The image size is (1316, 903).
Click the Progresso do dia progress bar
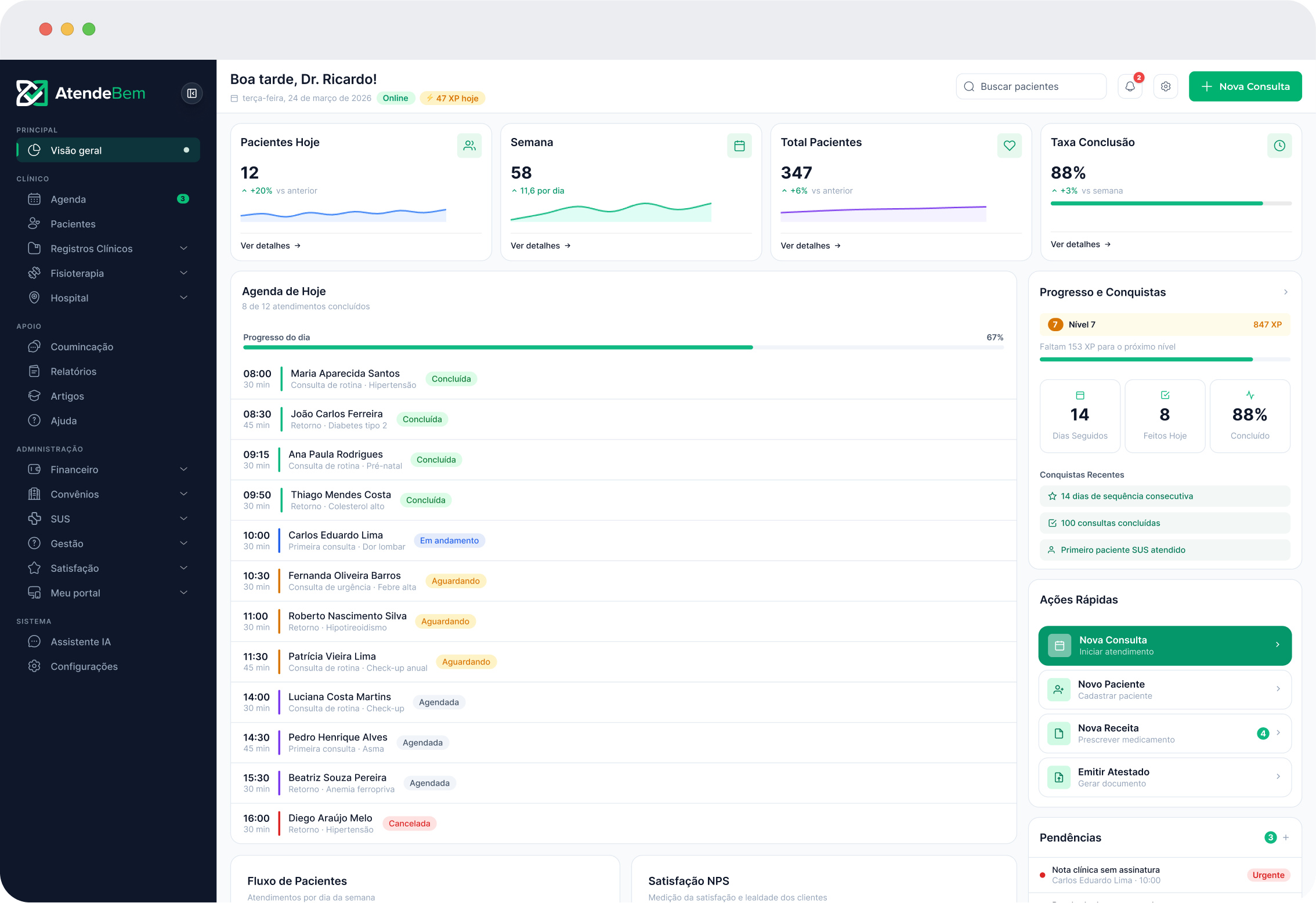pos(623,347)
